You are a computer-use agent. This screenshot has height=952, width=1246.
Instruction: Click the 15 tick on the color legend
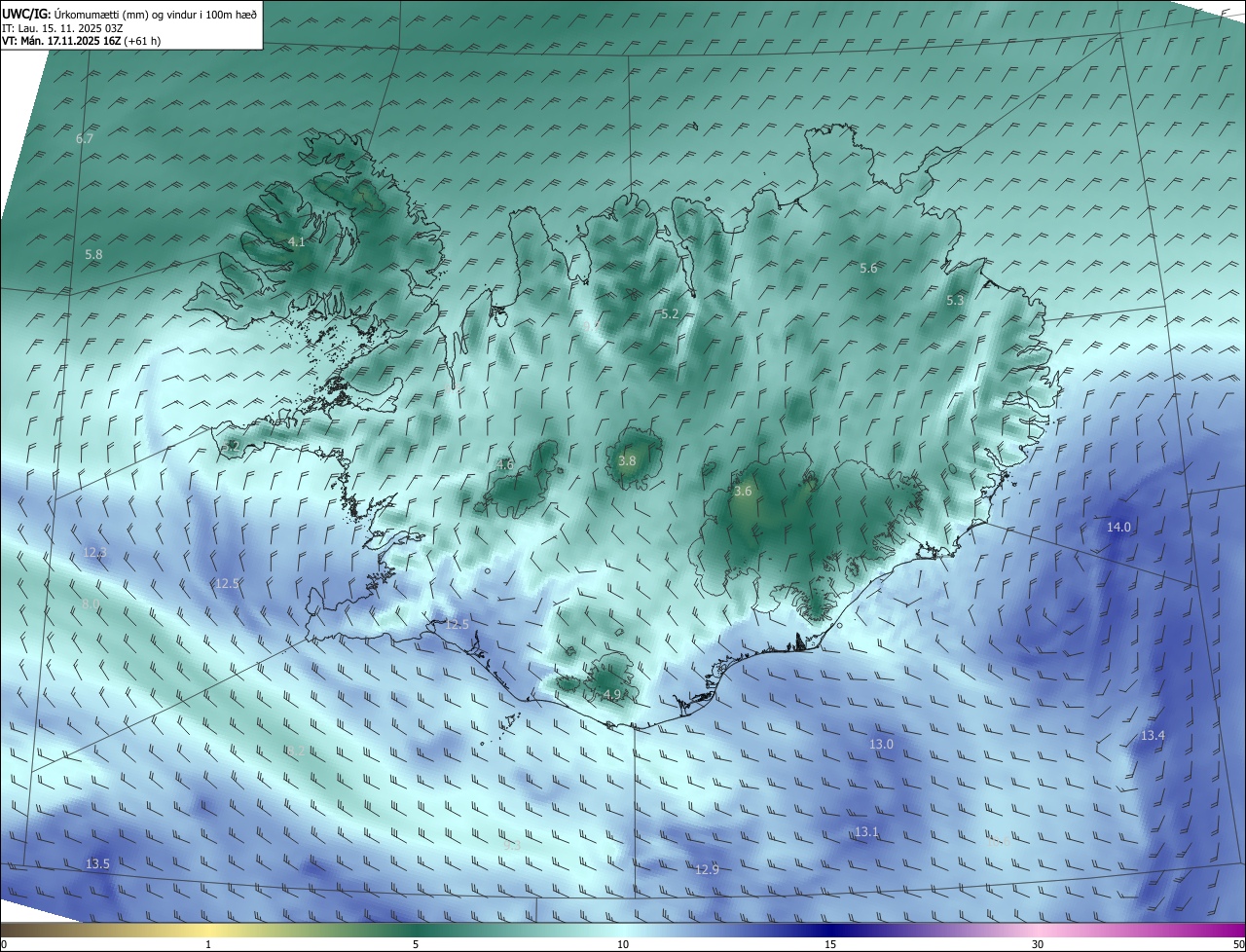[830, 944]
